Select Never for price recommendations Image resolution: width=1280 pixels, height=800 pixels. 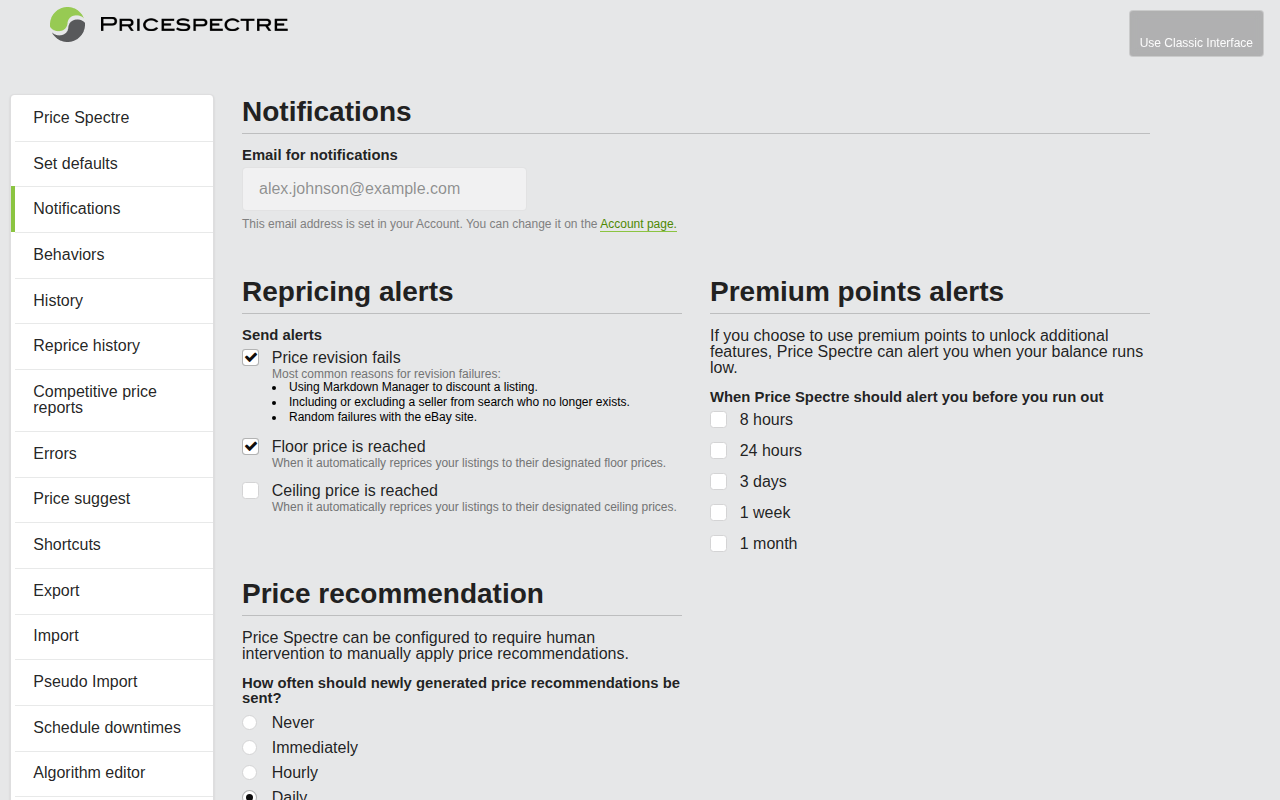[250, 722]
